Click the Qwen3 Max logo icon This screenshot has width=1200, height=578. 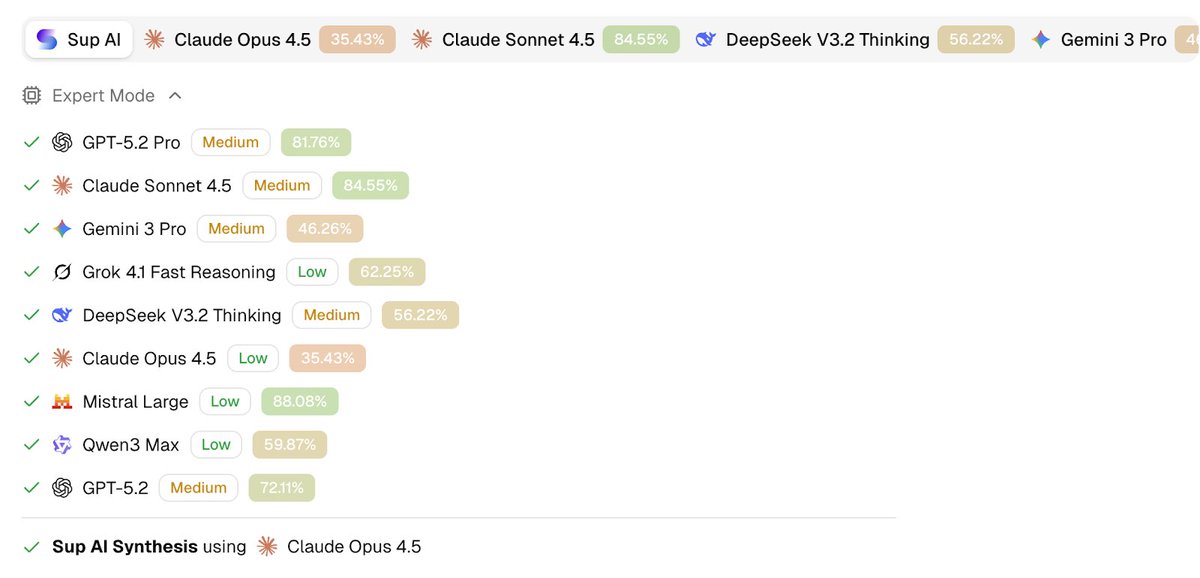tap(62, 445)
